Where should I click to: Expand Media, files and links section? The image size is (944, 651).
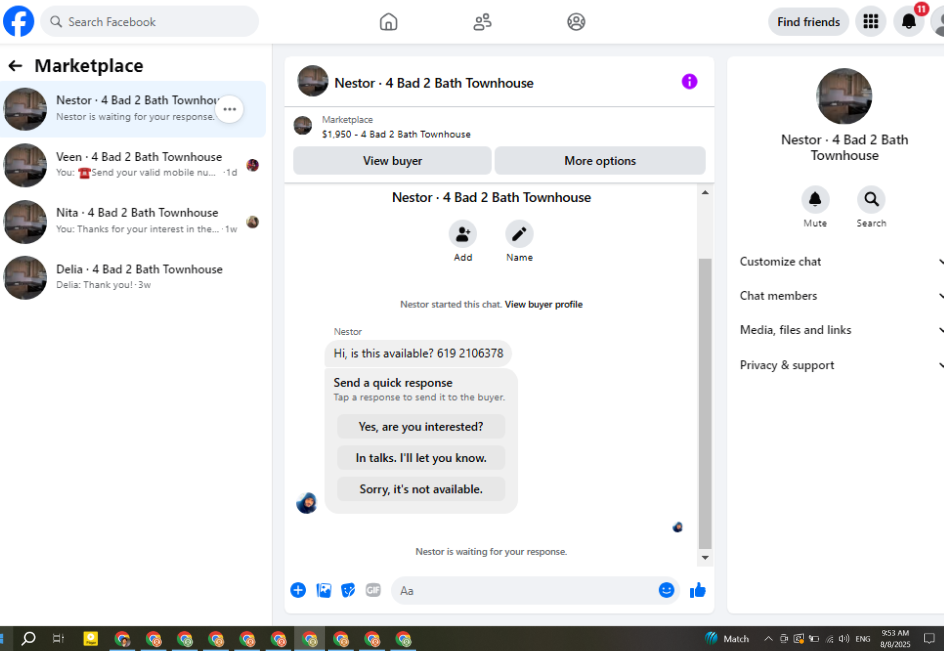tap(840, 330)
